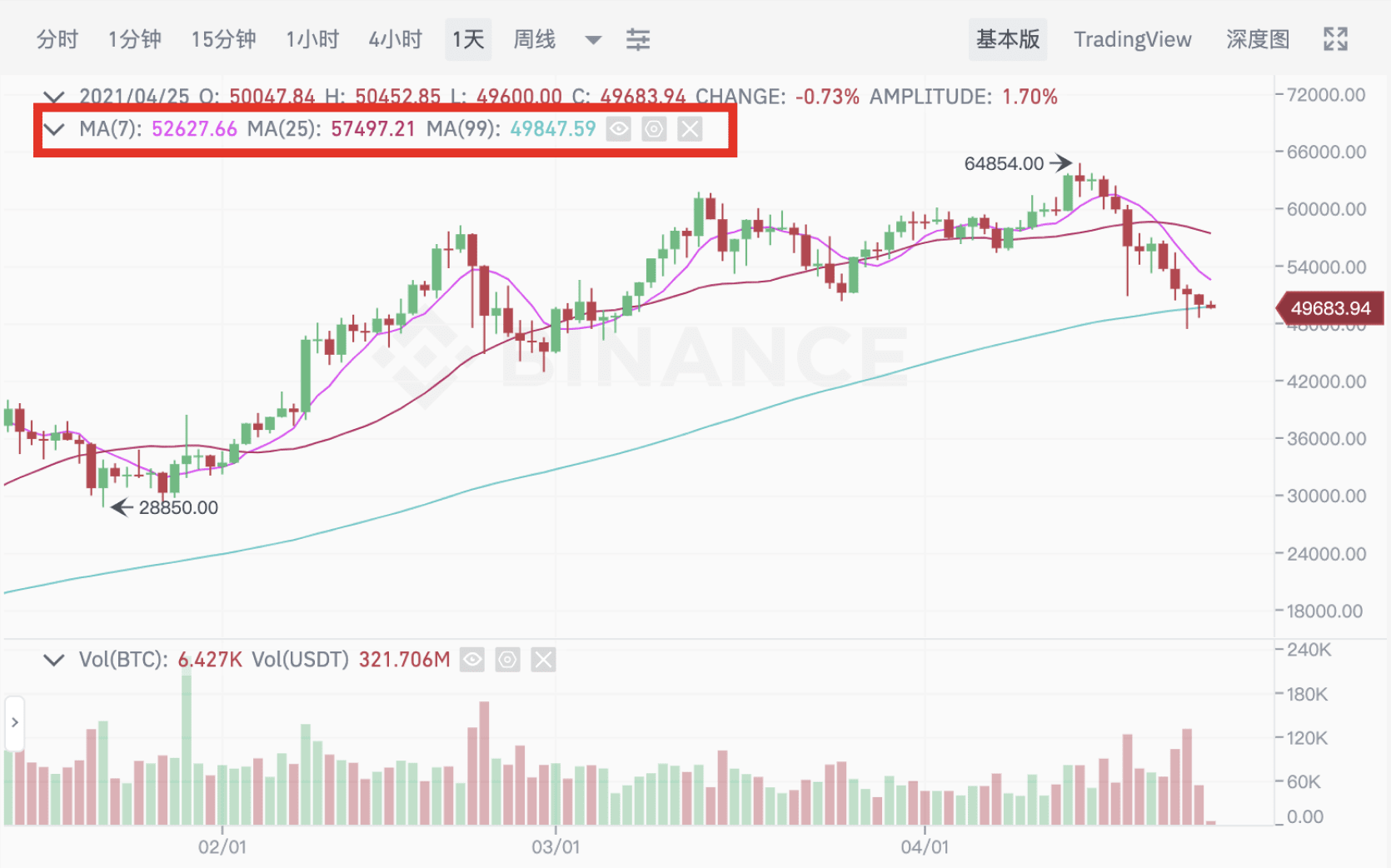Toggle MA indicator visibility eye icon
Viewport: 1391px width, 868px height.
(x=619, y=129)
